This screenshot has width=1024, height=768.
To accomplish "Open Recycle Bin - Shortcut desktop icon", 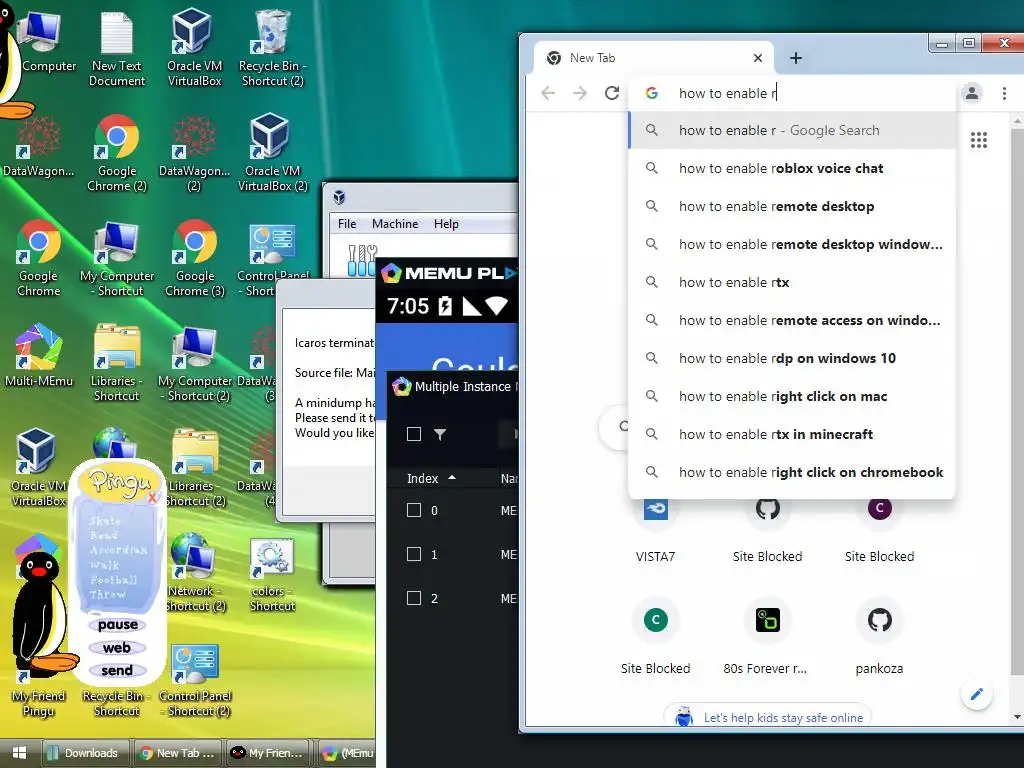I will click(x=116, y=703).
